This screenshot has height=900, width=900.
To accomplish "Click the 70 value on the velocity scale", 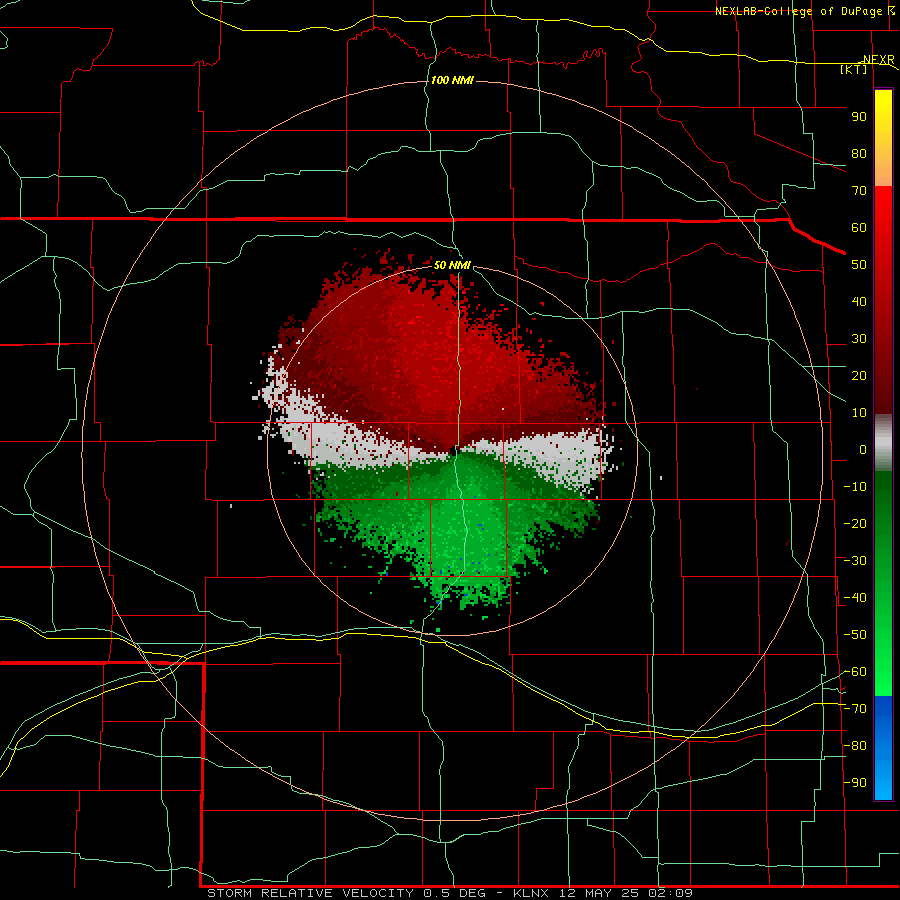I will pos(859,191).
